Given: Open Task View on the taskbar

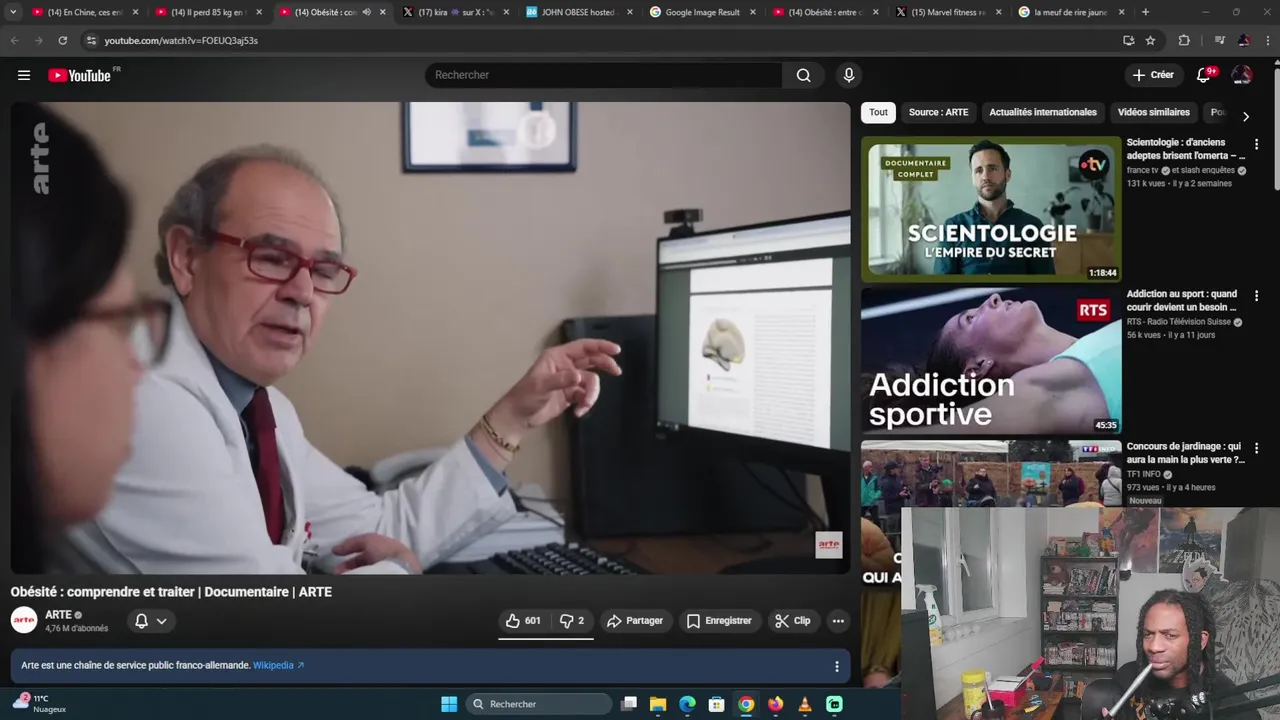Looking at the screenshot, I should pyautogui.click(x=629, y=704).
